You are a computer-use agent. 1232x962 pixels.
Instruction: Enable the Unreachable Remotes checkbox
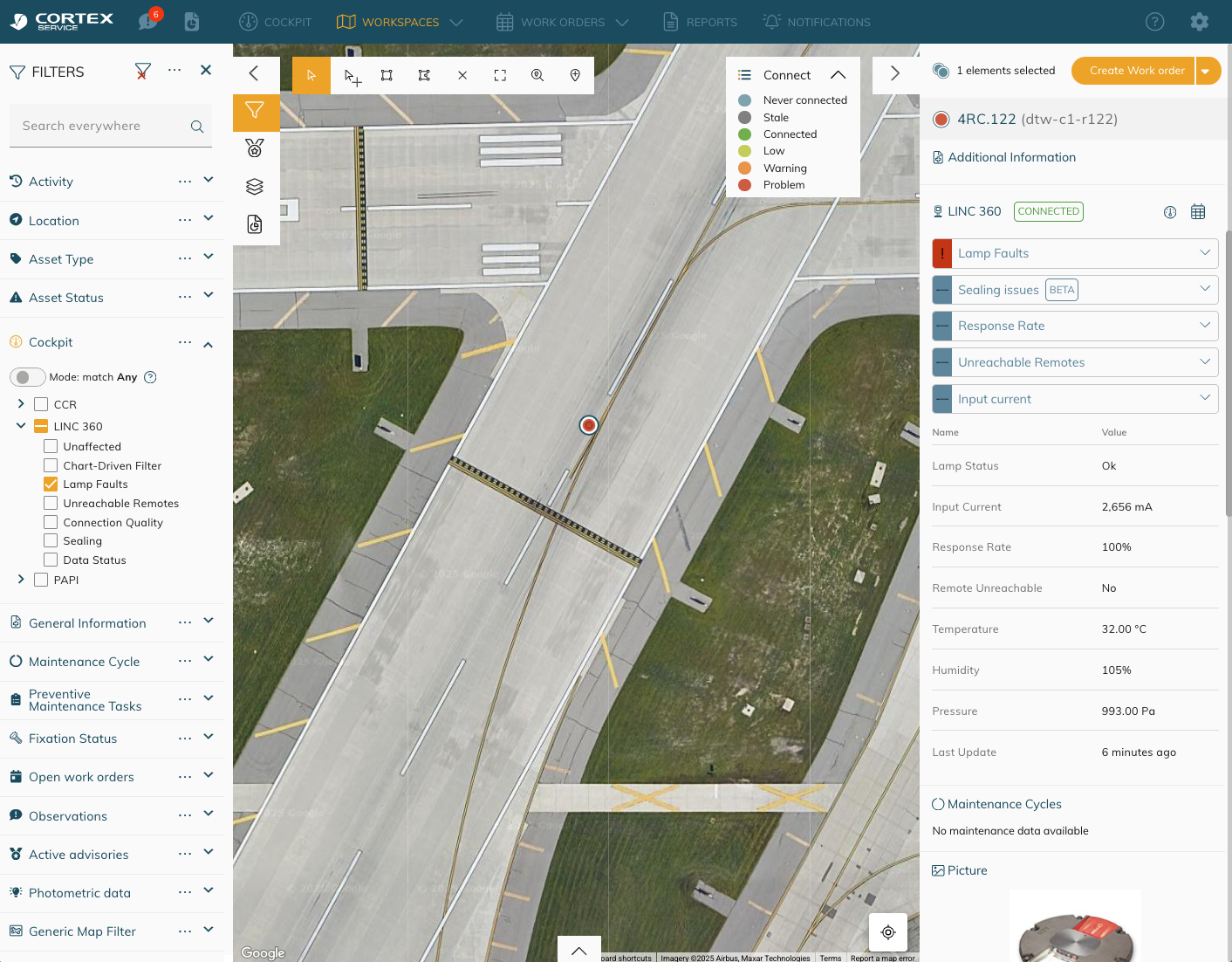pyautogui.click(x=51, y=504)
